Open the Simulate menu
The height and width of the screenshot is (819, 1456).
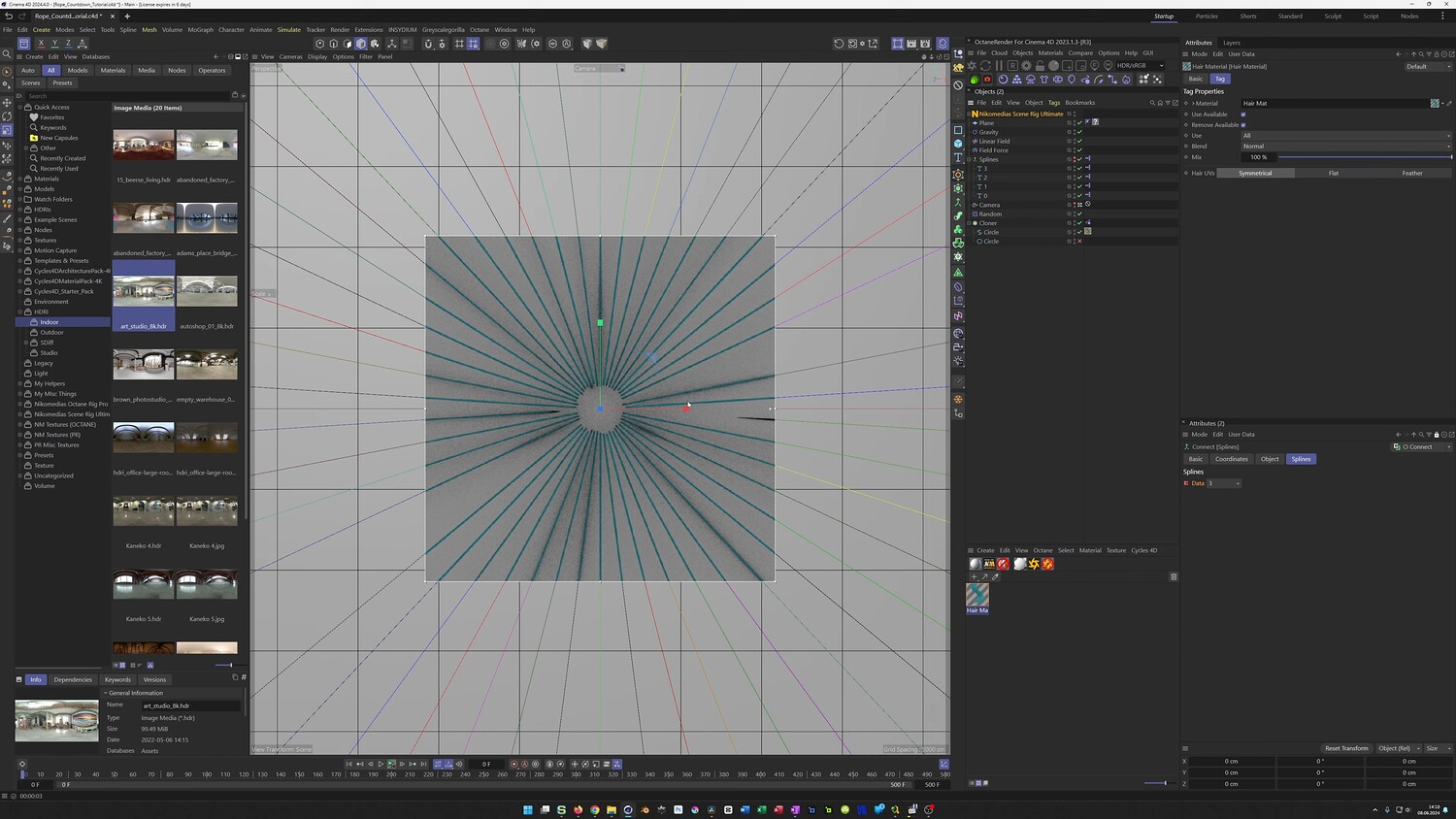pos(288,30)
